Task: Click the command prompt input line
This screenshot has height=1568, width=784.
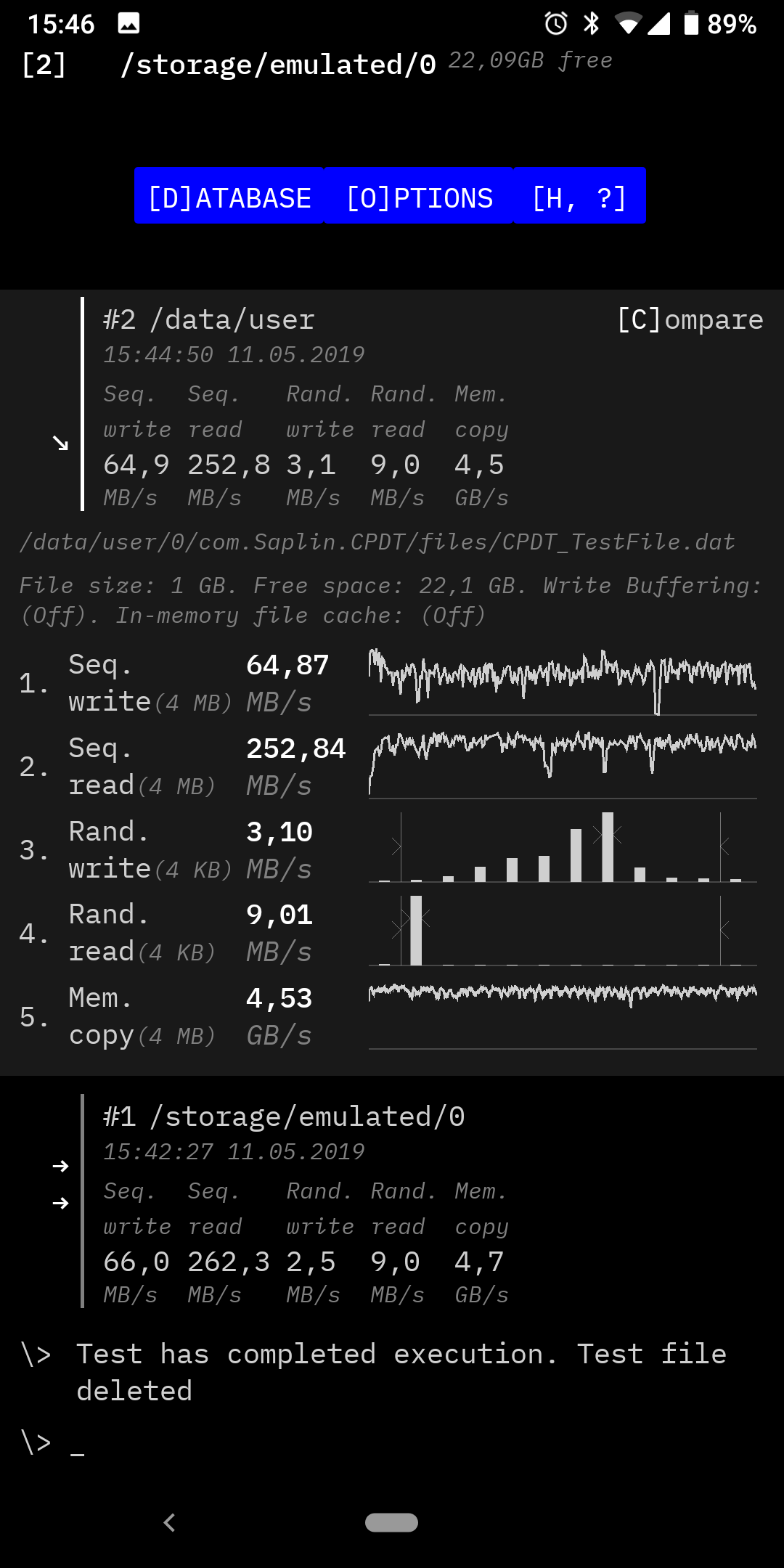Action: pyautogui.click(x=392, y=1442)
